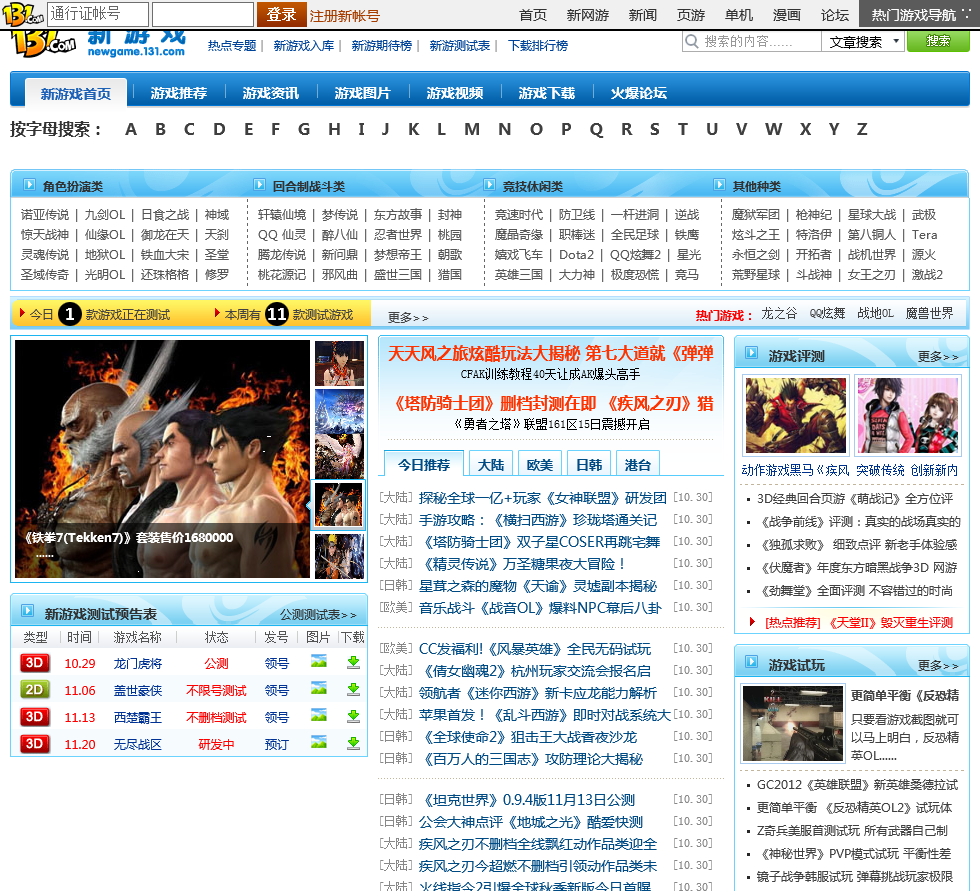Click the 游戏试玩 panel header icon
The height and width of the screenshot is (891, 980).
coord(752,662)
